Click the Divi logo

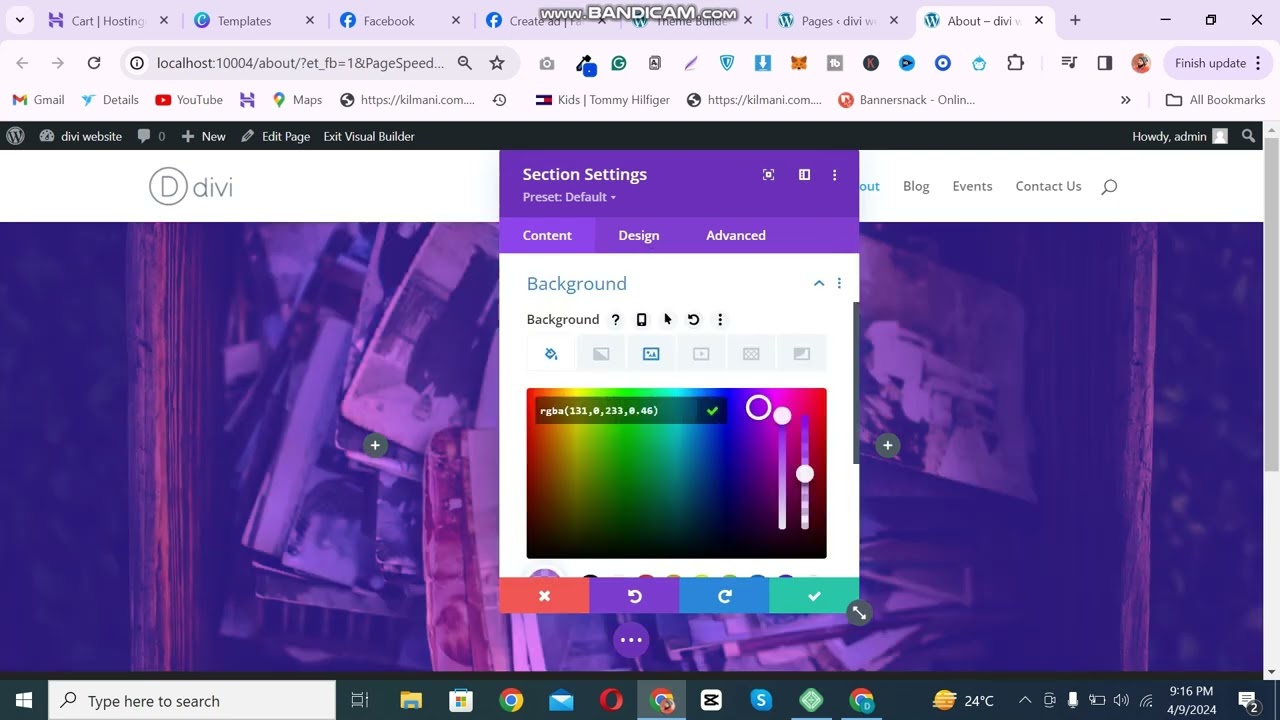191,187
